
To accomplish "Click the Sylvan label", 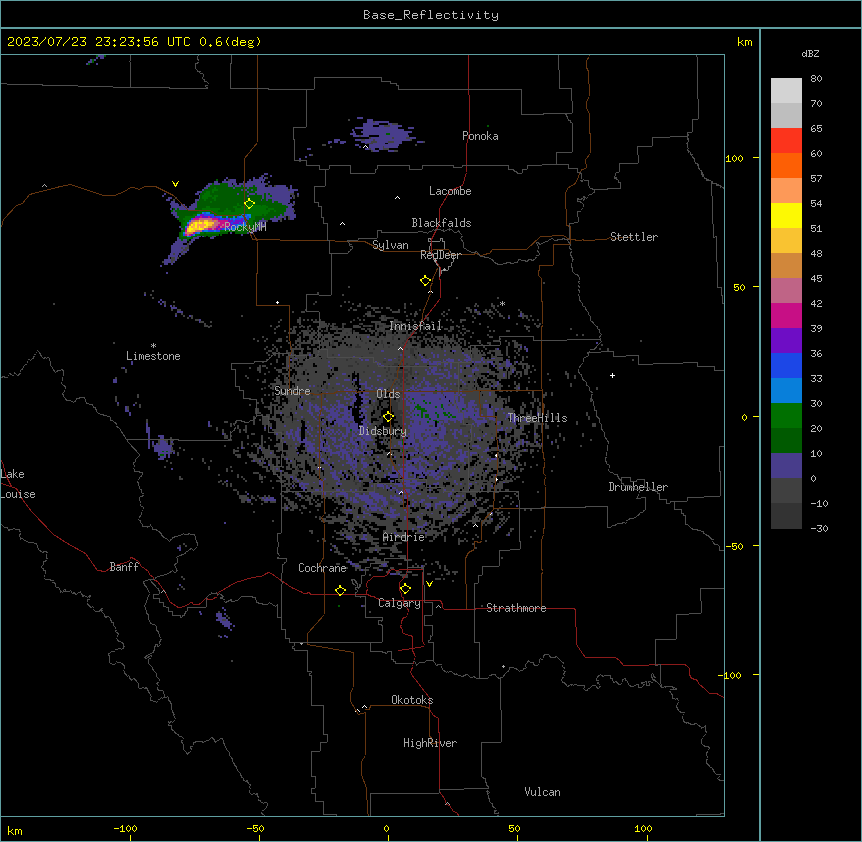I will (390, 245).
